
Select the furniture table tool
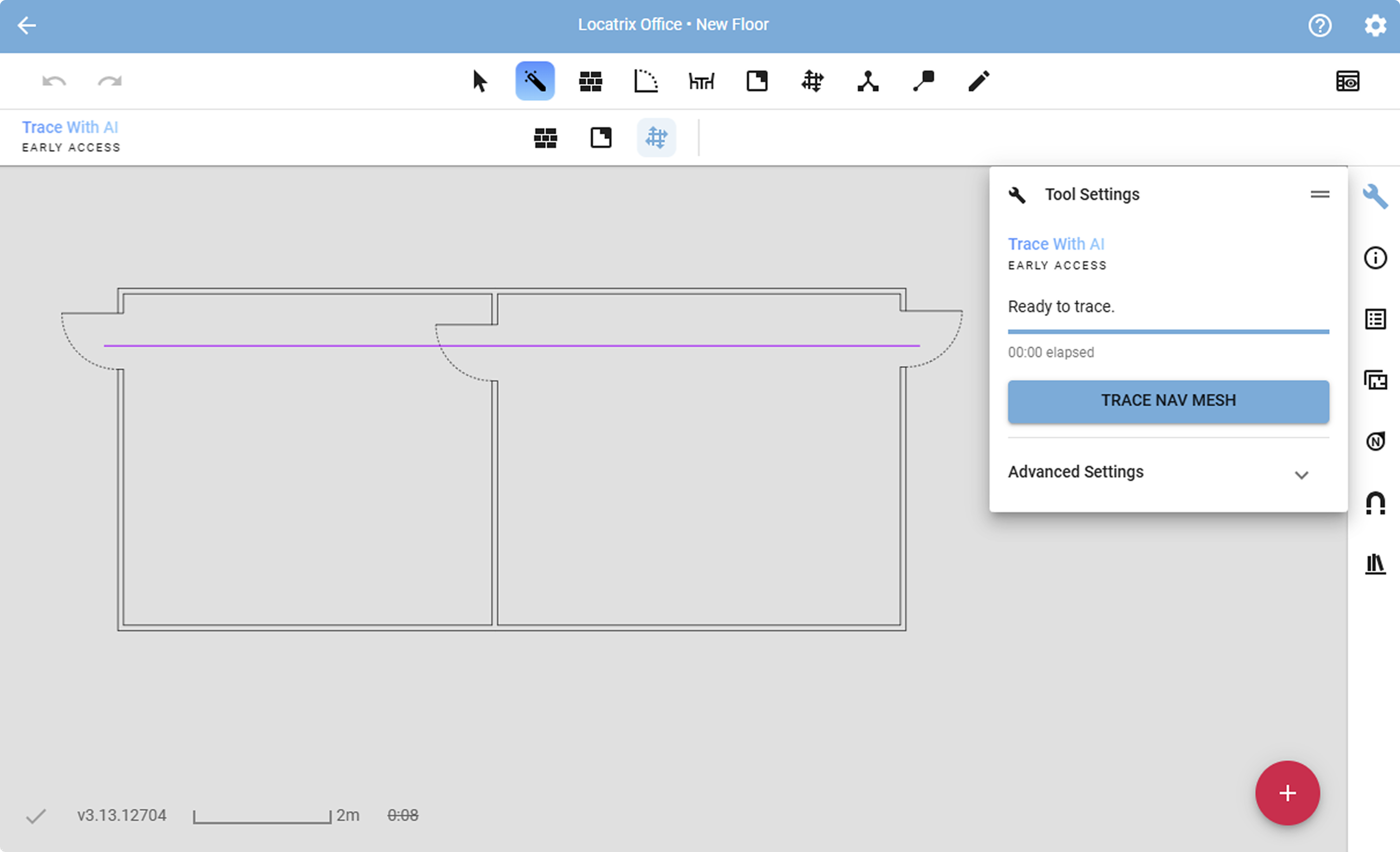(701, 81)
